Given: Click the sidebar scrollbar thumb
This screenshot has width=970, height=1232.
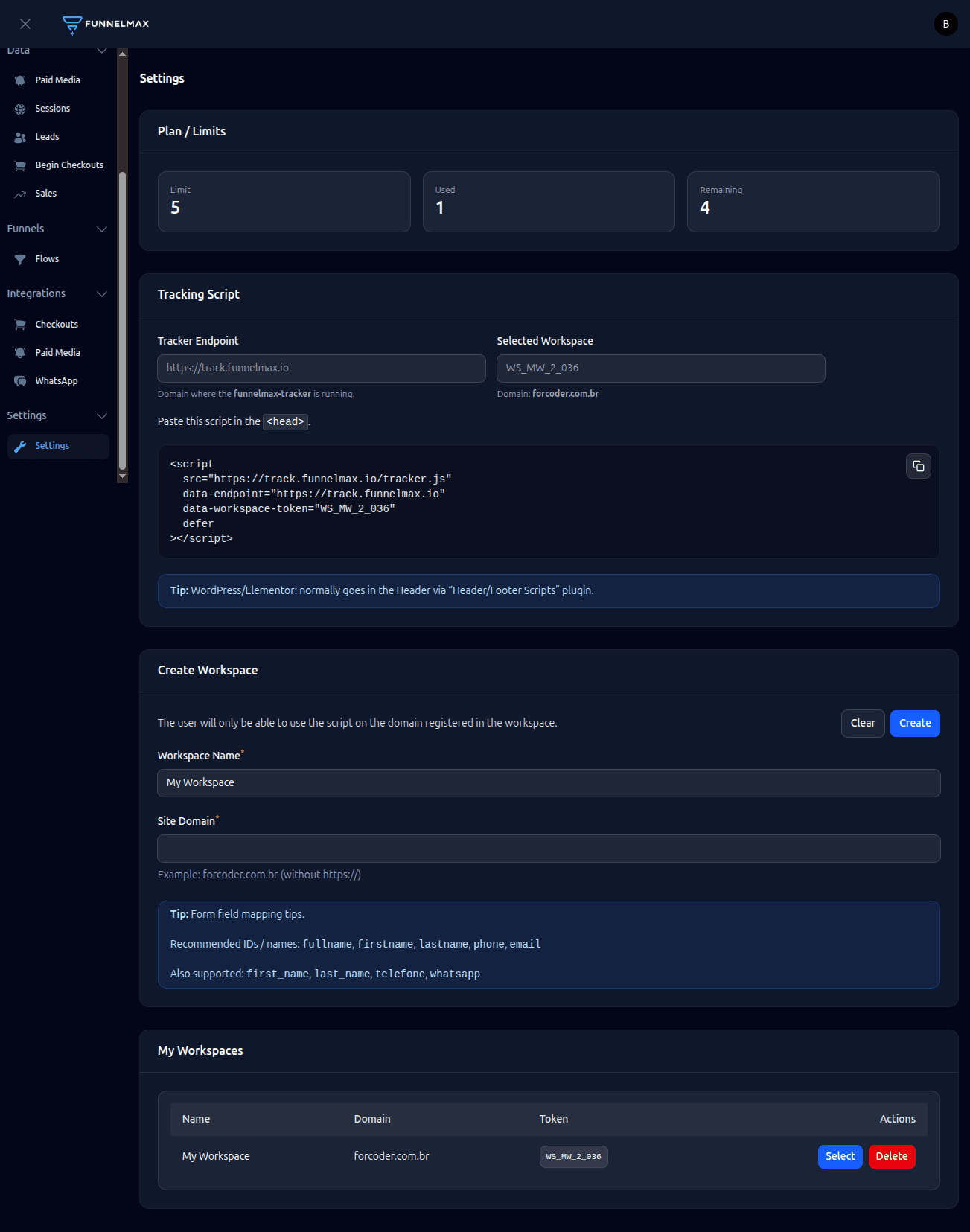Looking at the screenshot, I should 123,320.
